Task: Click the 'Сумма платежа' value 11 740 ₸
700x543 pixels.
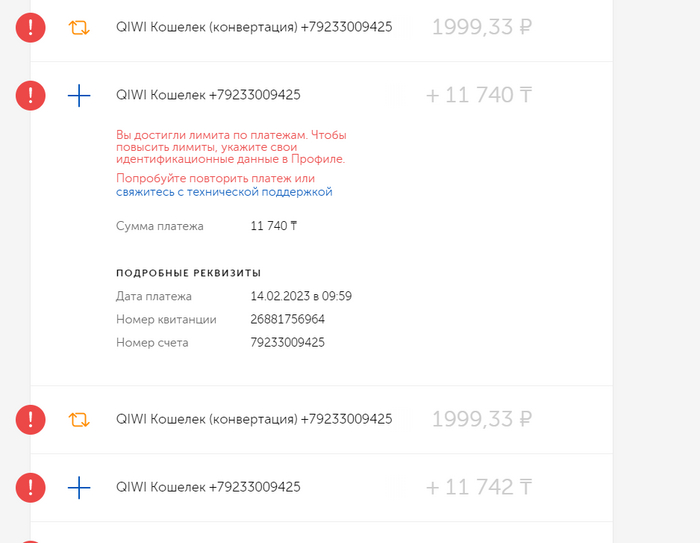Action: [273, 226]
